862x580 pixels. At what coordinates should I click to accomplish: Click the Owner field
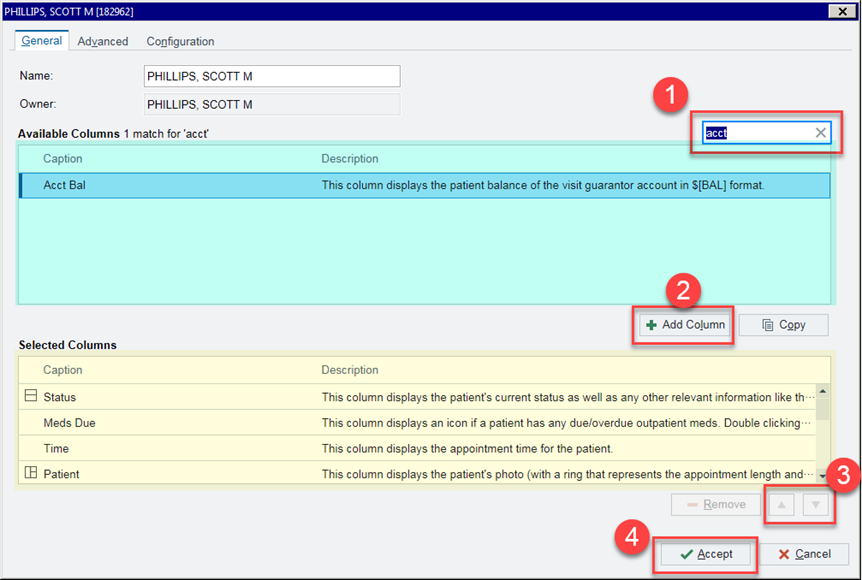click(272, 104)
